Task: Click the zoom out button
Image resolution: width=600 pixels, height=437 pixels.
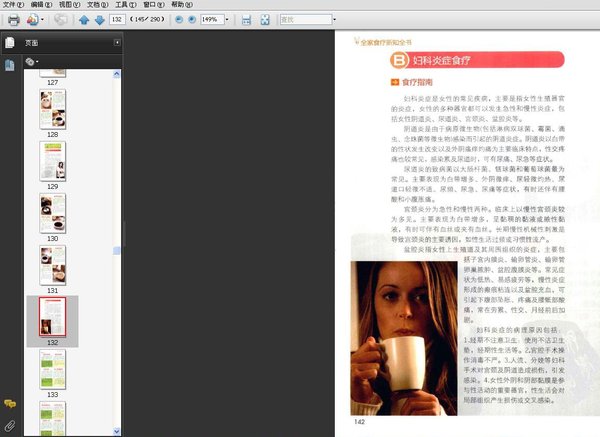Action: coord(179,20)
